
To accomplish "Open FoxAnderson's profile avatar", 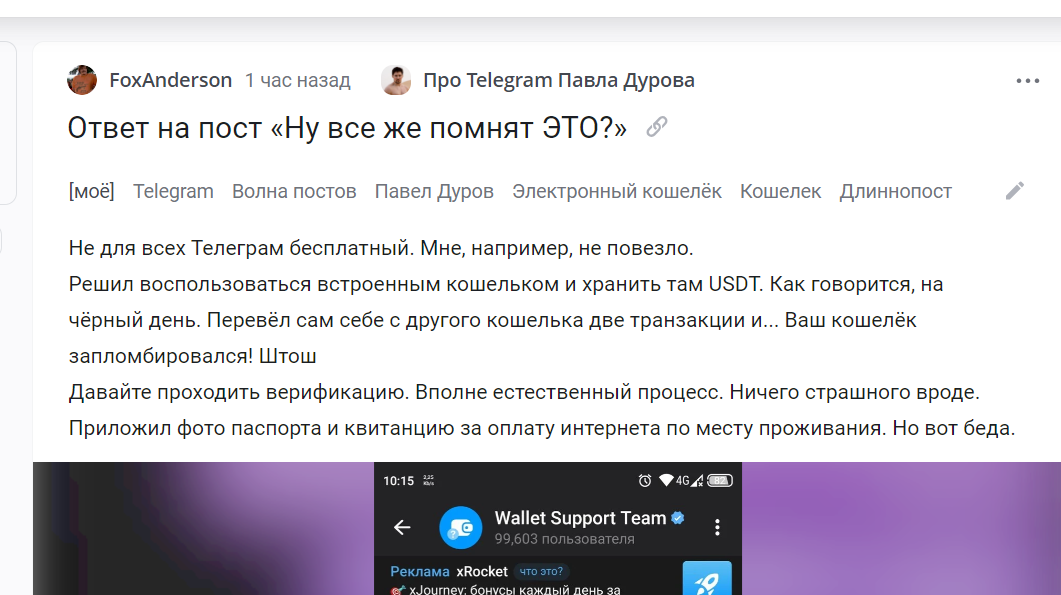I will (x=82, y=80).
